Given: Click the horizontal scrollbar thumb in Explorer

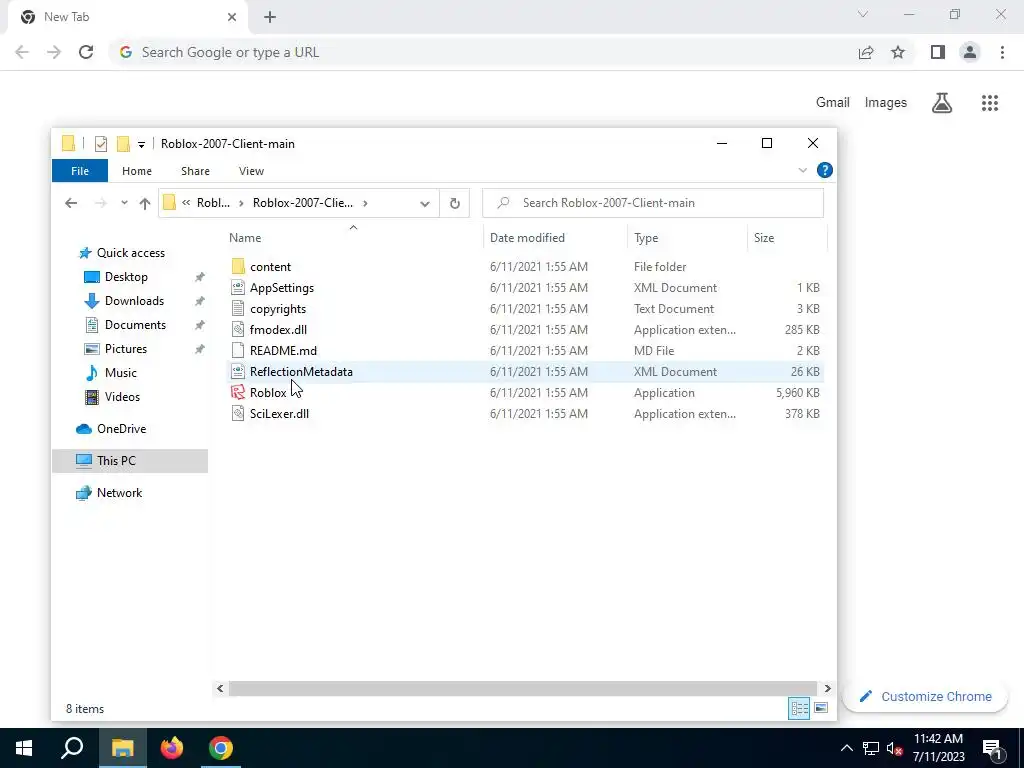Looking at the screenshot, I should (522, 688).
